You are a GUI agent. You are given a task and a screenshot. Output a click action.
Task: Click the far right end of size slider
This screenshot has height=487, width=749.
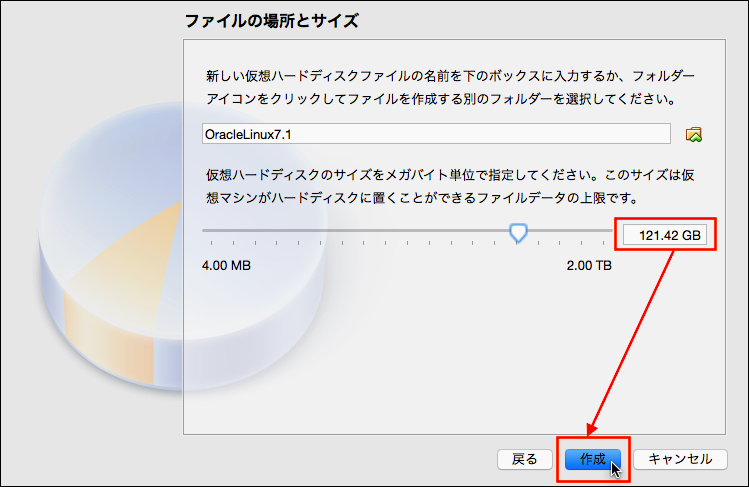610,230
